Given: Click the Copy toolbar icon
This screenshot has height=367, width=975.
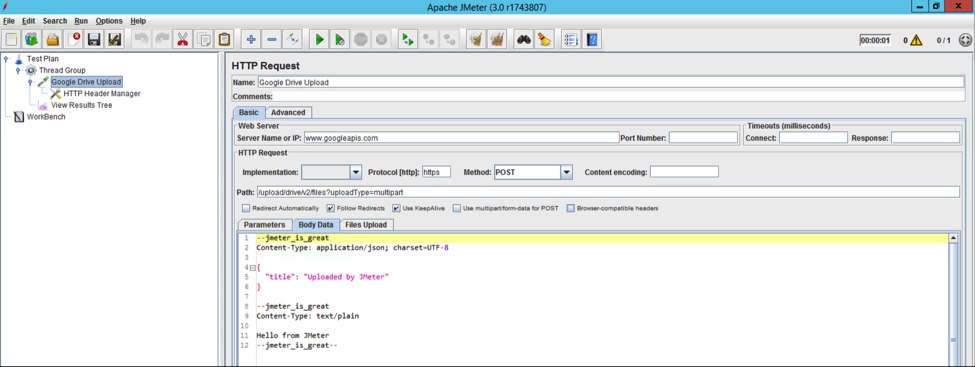Looking at the screenshot, I should (203, 40).
